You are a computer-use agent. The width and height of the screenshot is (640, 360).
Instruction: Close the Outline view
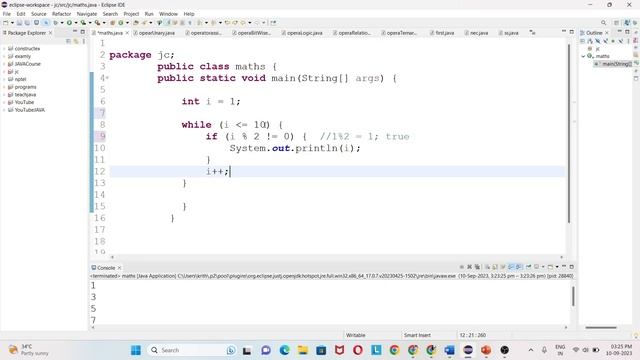[x=607, y=33]
